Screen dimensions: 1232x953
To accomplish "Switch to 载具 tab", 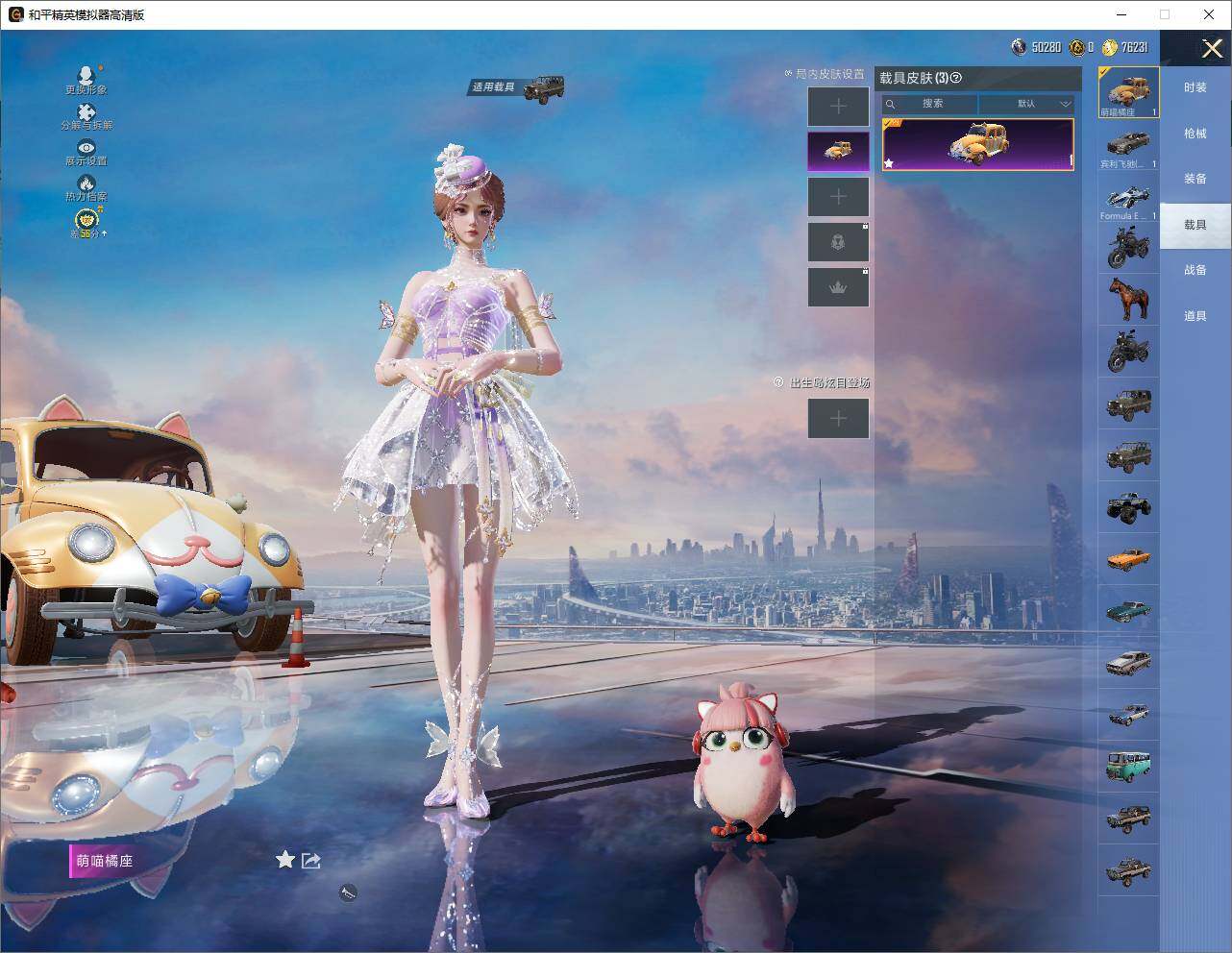I will coord(1195,225).
